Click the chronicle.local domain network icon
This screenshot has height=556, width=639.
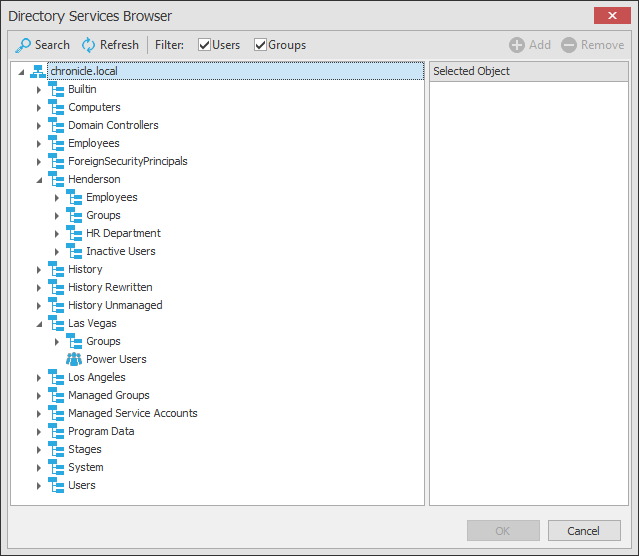(38, 71)
